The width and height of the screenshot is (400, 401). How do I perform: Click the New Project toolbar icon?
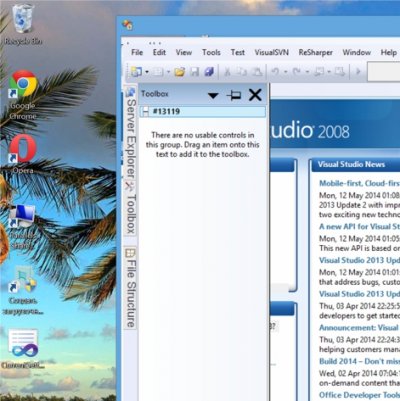[x=136, y=72]
